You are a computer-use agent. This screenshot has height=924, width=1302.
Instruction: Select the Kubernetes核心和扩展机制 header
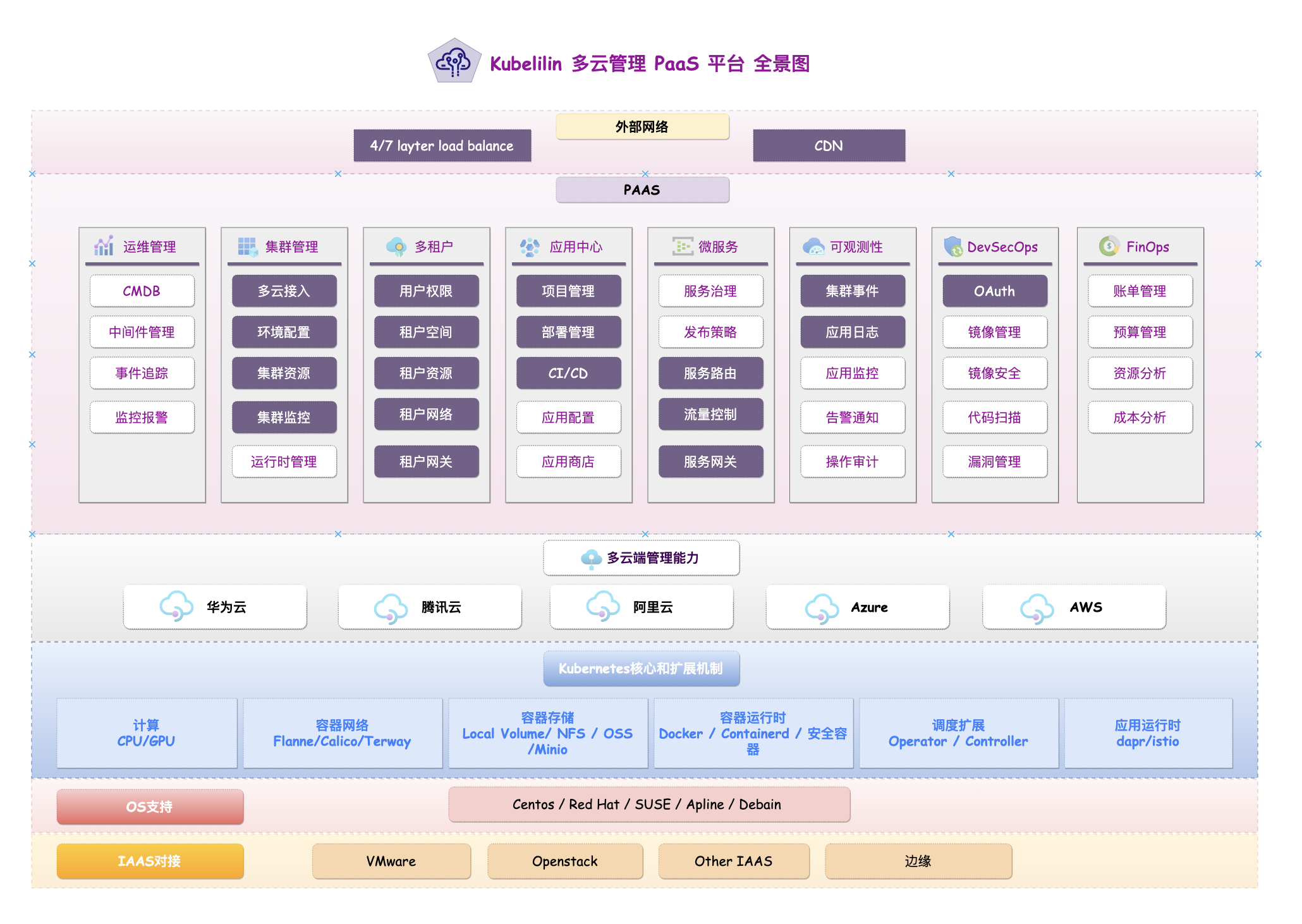641,668
